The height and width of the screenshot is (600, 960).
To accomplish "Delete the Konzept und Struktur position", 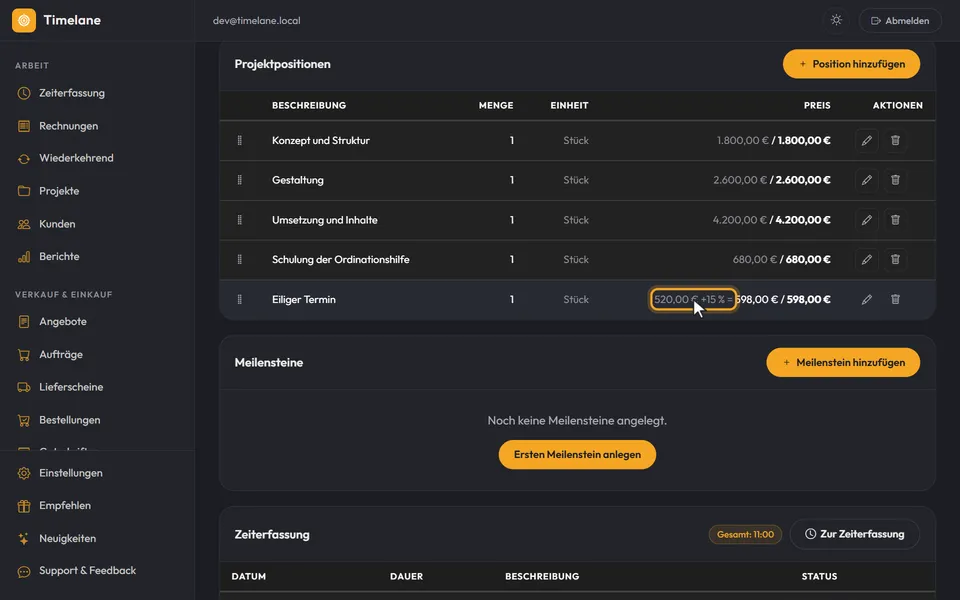I will pyautogui.click(x=895, y=141).
